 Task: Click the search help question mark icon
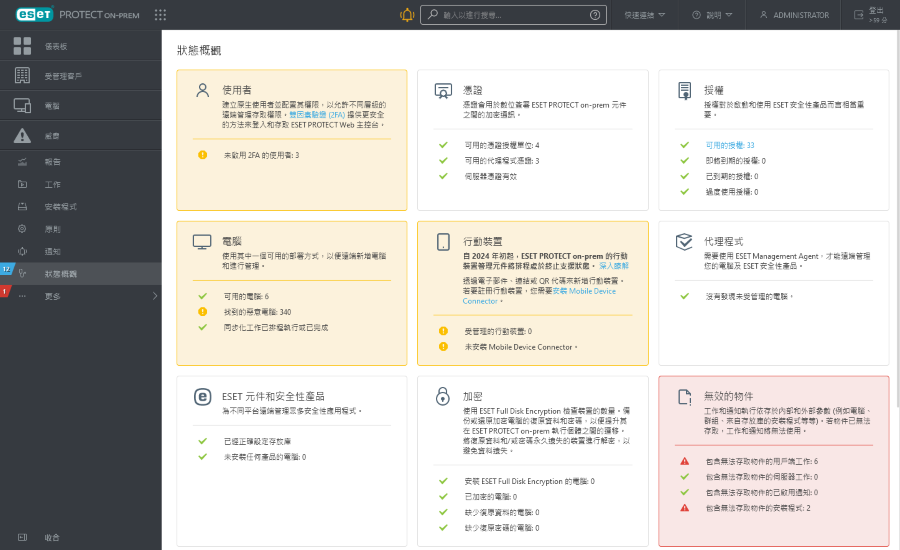pyautogui.click(x=596, y=15)
